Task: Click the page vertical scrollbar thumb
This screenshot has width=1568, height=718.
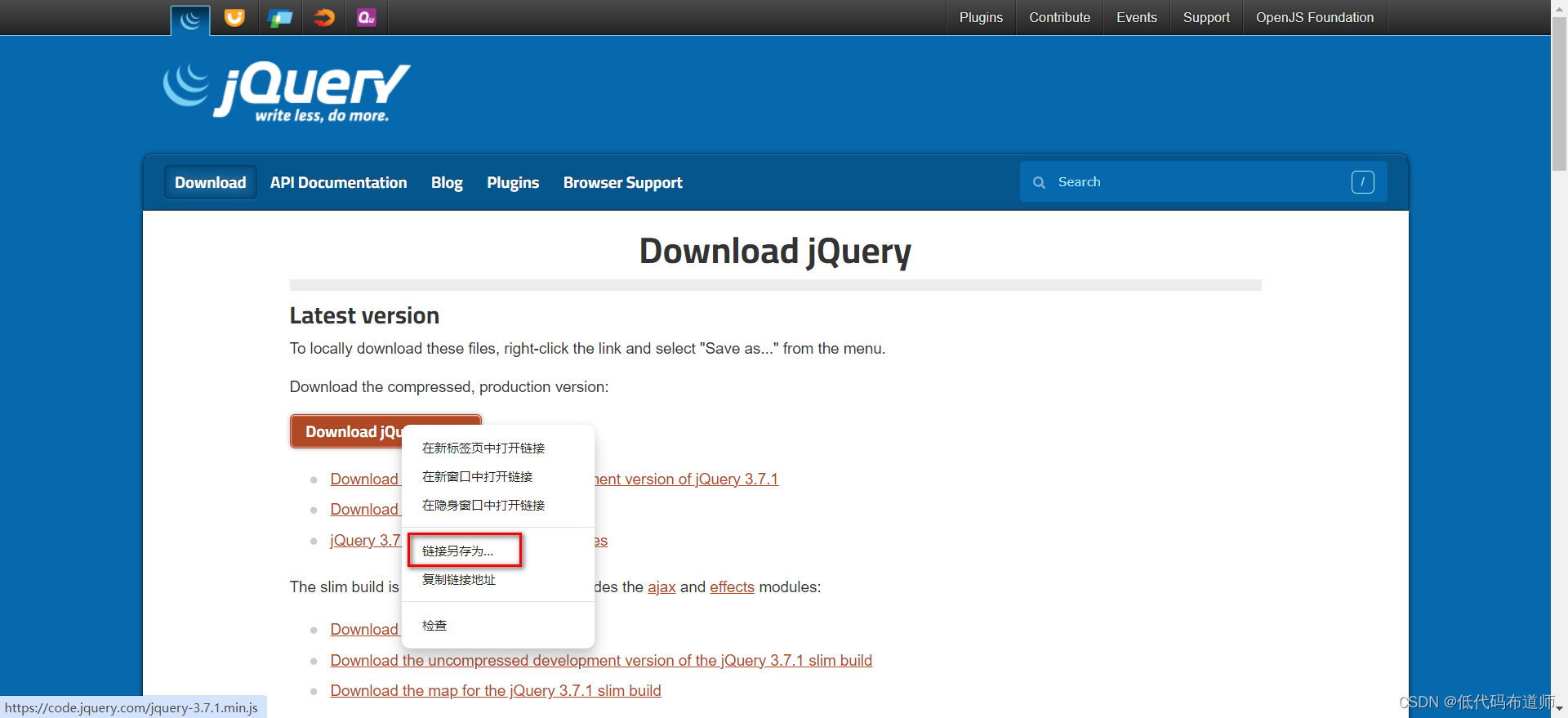Action: pos(1559,93)
